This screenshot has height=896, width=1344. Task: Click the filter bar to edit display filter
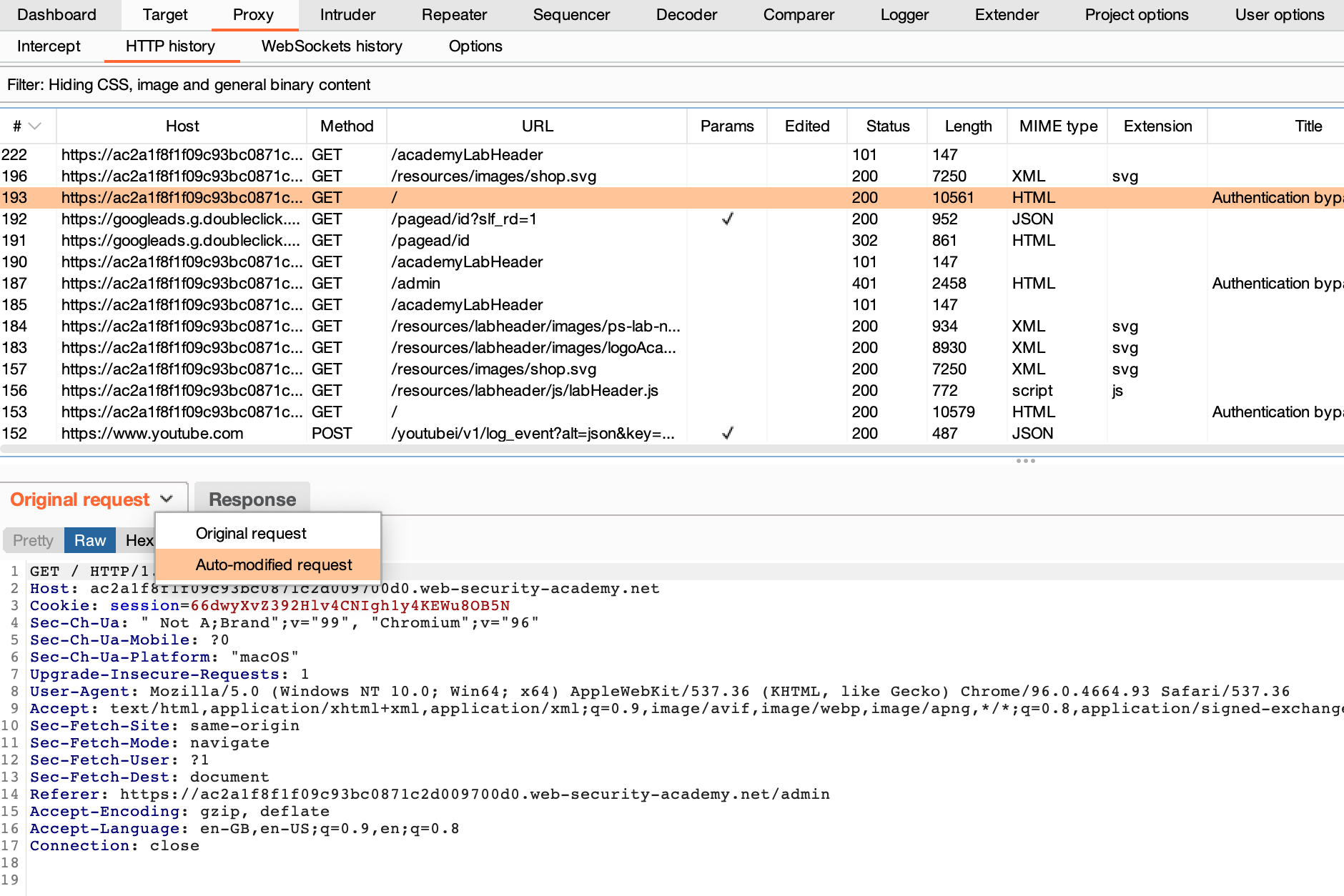(188, 84)
